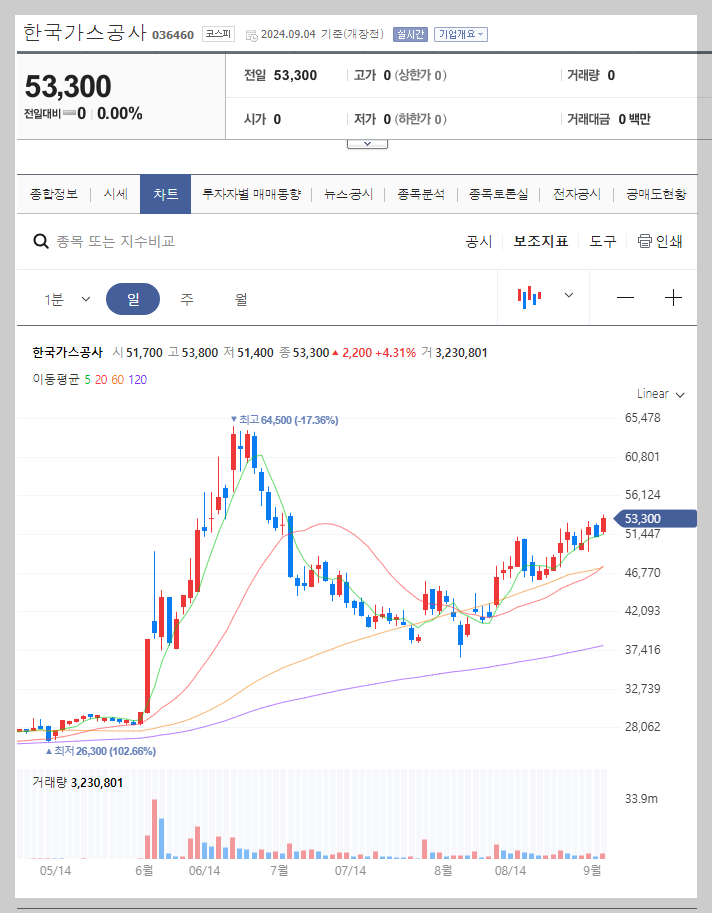Switch chart period to 주 (weekly)
The width and height of the screenshot is (712, 913).
(186, 298)
